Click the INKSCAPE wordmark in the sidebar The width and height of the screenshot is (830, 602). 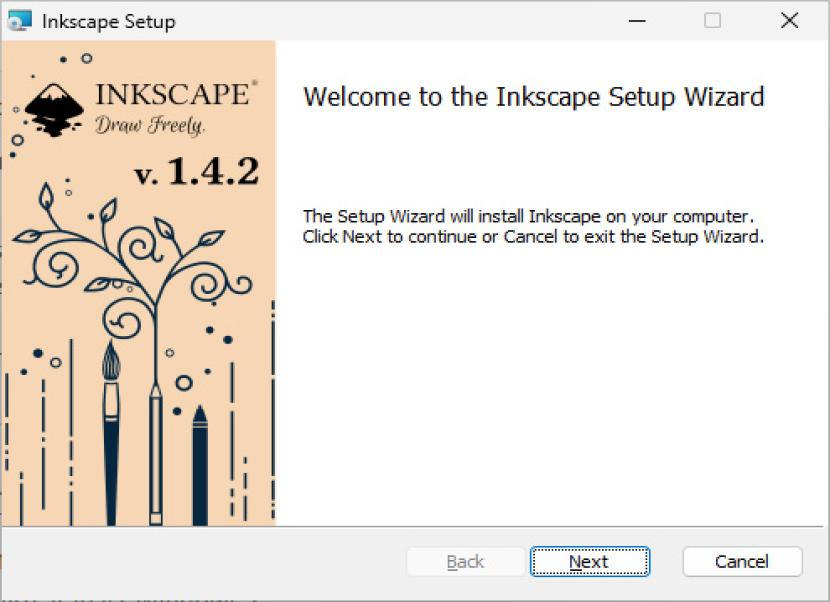[172, 95]
